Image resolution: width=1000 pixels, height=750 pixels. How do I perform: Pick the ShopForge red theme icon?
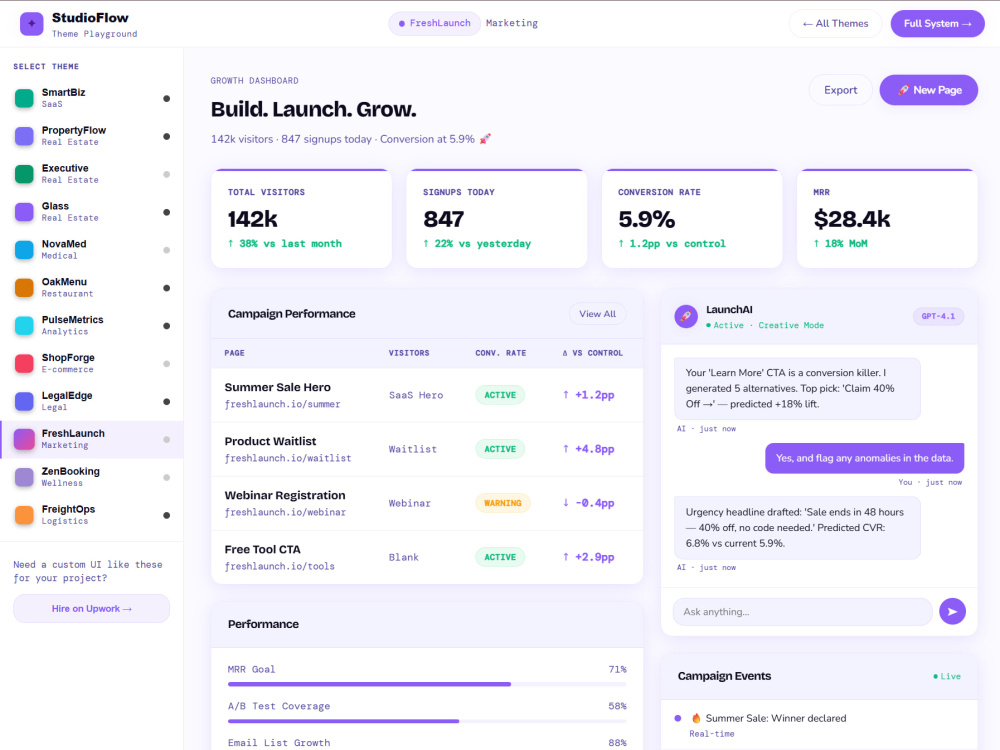click(24, 364)
